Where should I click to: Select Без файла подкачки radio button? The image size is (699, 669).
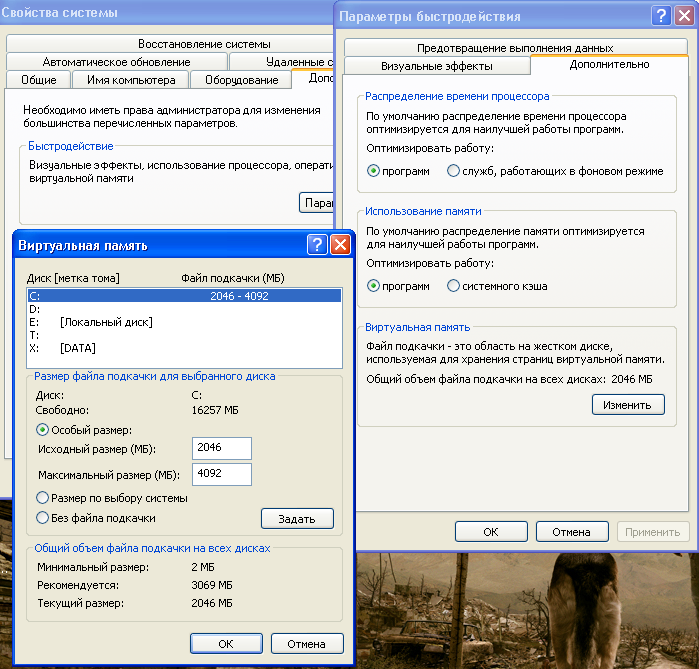point(43,517)
